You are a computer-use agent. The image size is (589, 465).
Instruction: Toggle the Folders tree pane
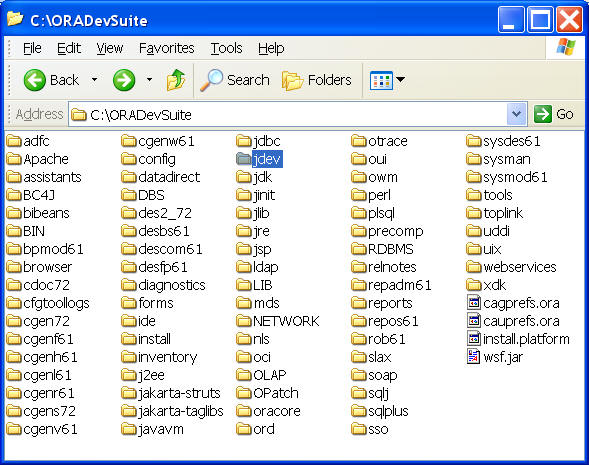[316, 80]
